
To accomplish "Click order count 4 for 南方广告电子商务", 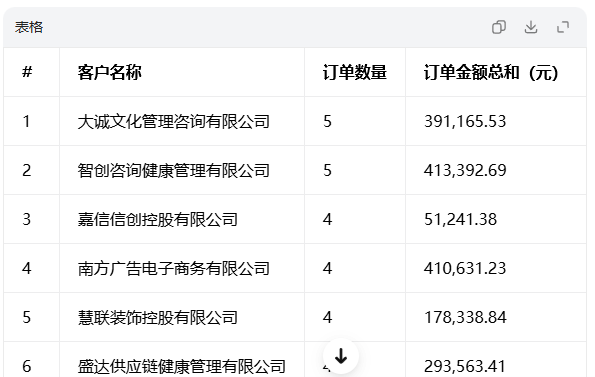I will [327, 268].
